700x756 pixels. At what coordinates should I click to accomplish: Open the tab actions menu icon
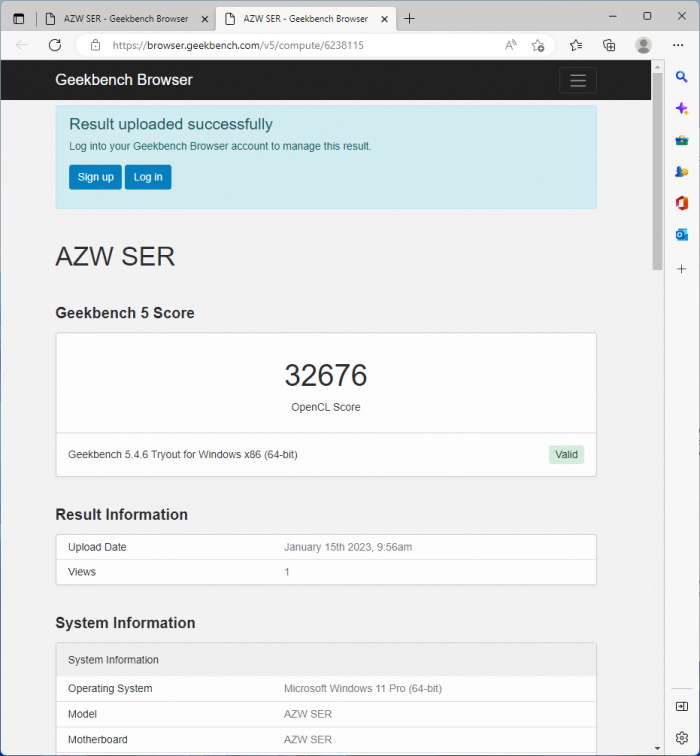pos(18,19)
